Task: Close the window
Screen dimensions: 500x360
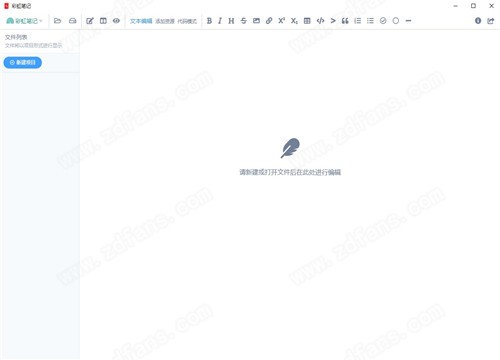Action: [491, 6]
